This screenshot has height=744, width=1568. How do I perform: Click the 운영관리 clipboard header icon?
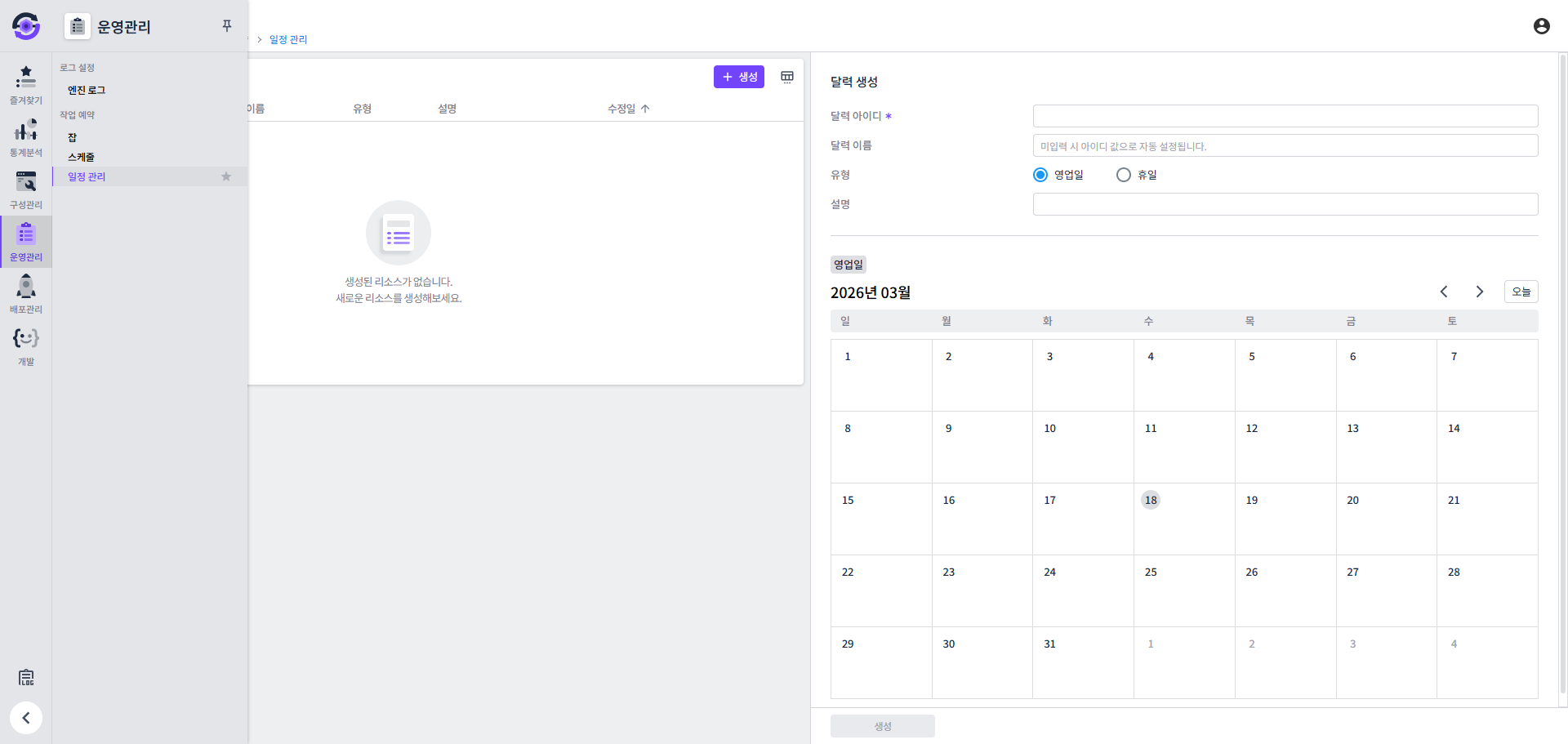(x=78, y=26)
